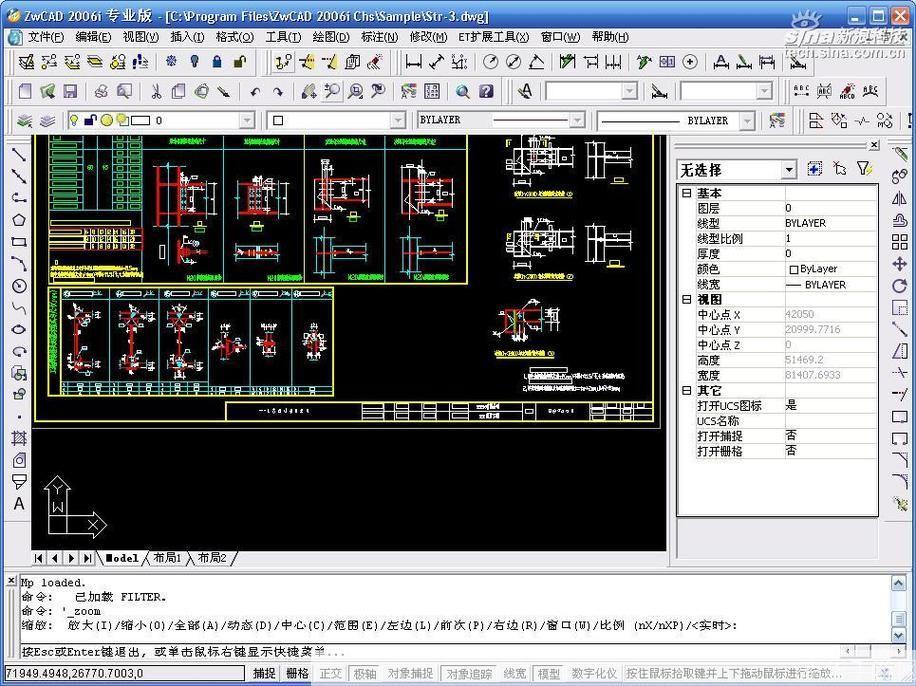Click the Print icon in the toolbar

[x=101, y=91]
